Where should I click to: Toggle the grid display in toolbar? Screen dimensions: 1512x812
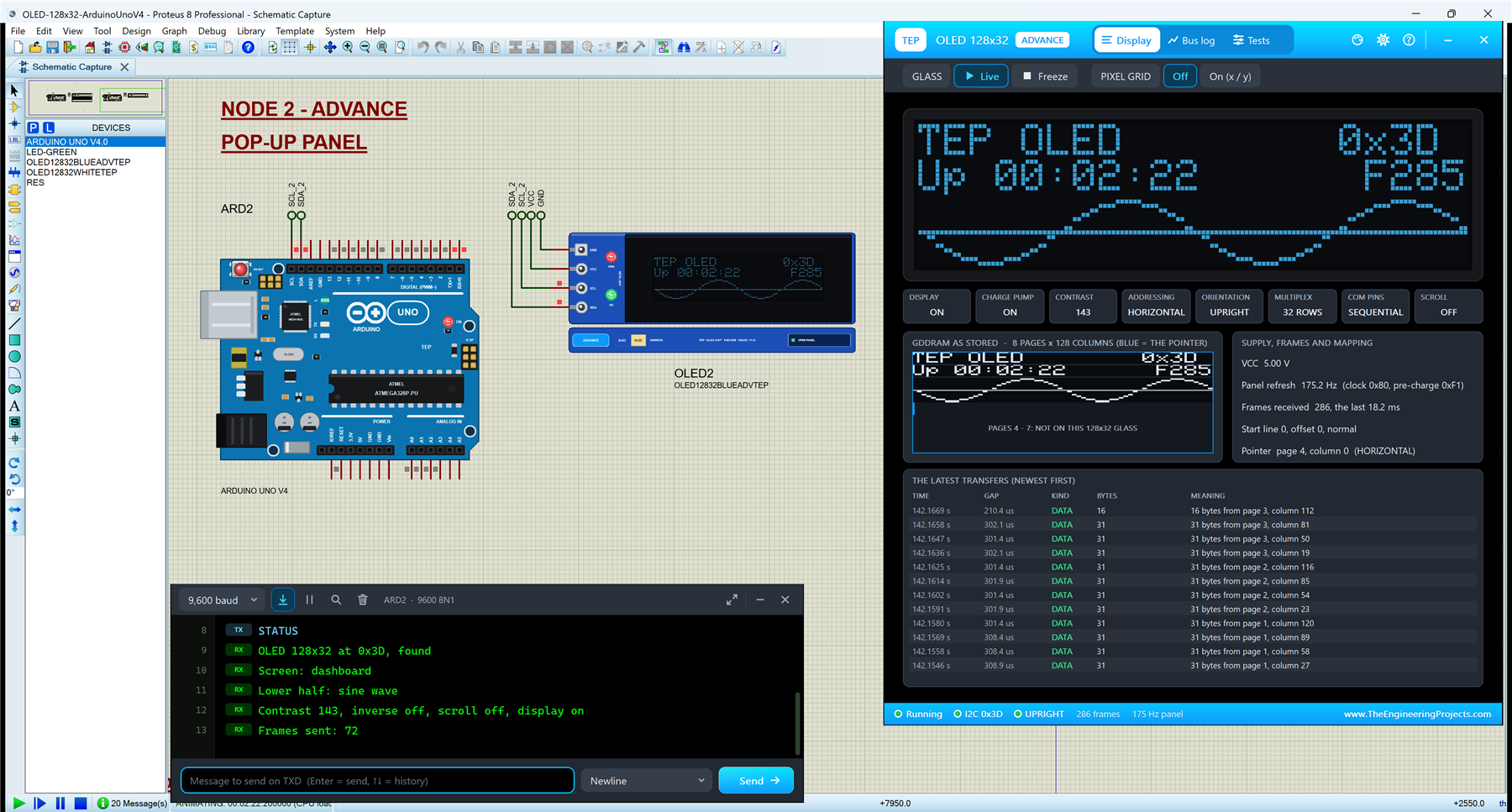(x=290, y=48)
